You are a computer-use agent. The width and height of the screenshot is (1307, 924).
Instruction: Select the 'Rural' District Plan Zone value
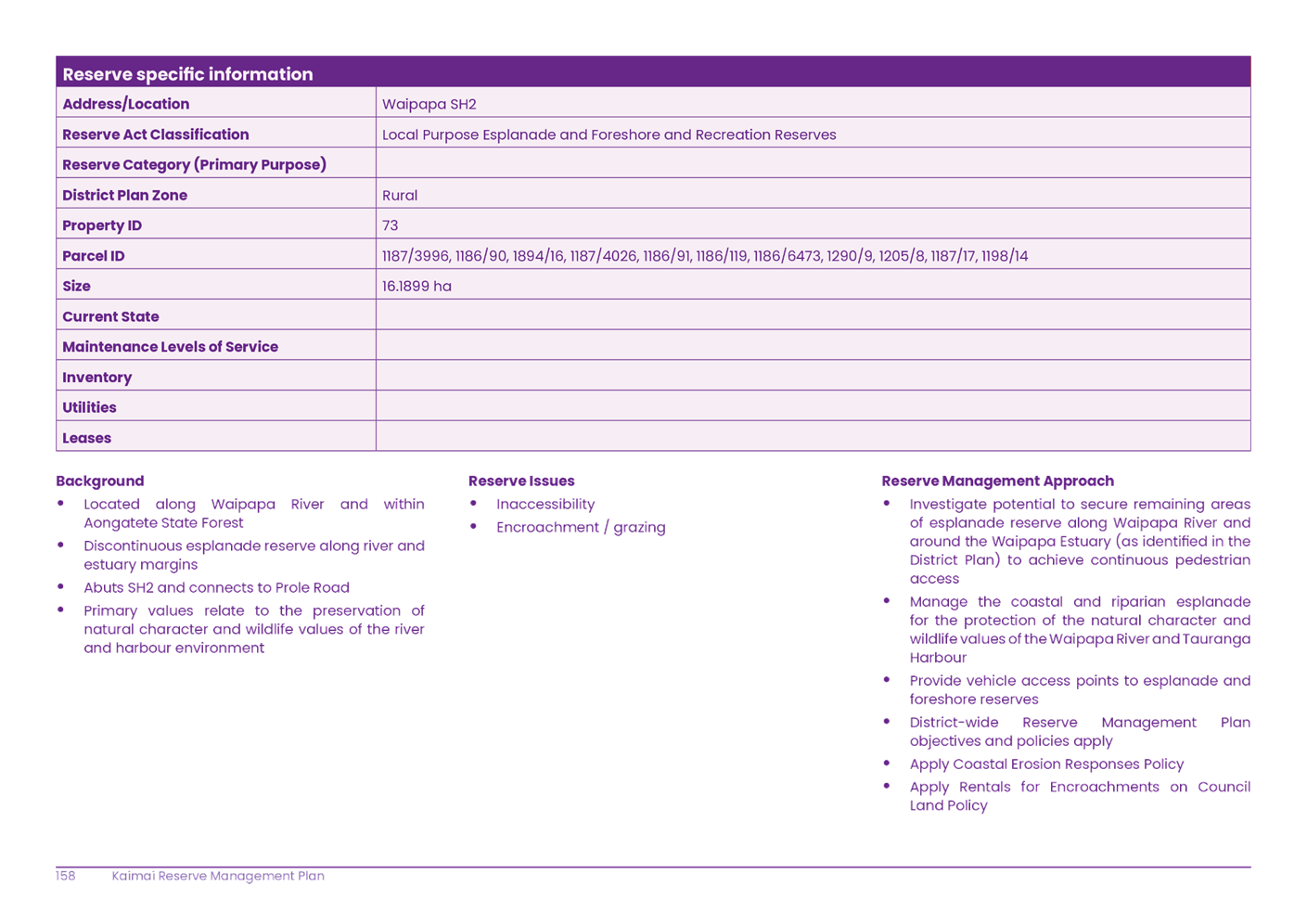point(400,195)
